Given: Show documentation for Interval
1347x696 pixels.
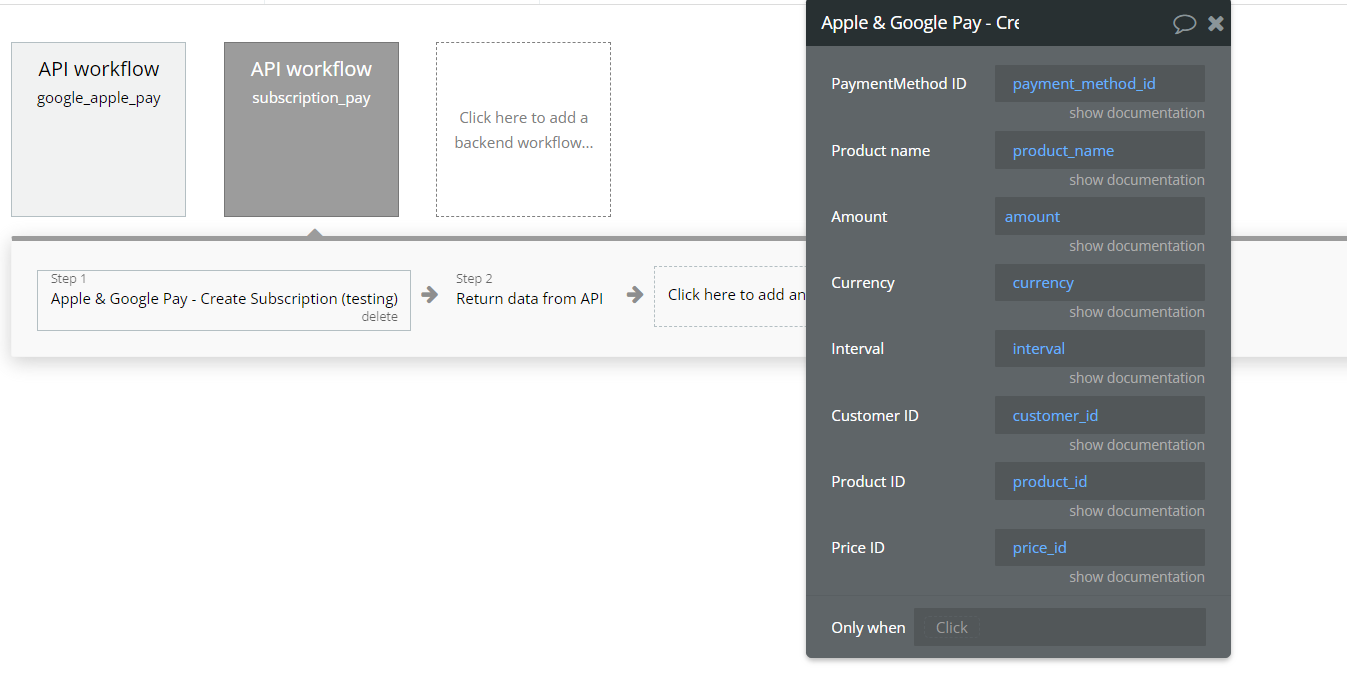Looking at the screenshot, I should (x=1137, y=378).
